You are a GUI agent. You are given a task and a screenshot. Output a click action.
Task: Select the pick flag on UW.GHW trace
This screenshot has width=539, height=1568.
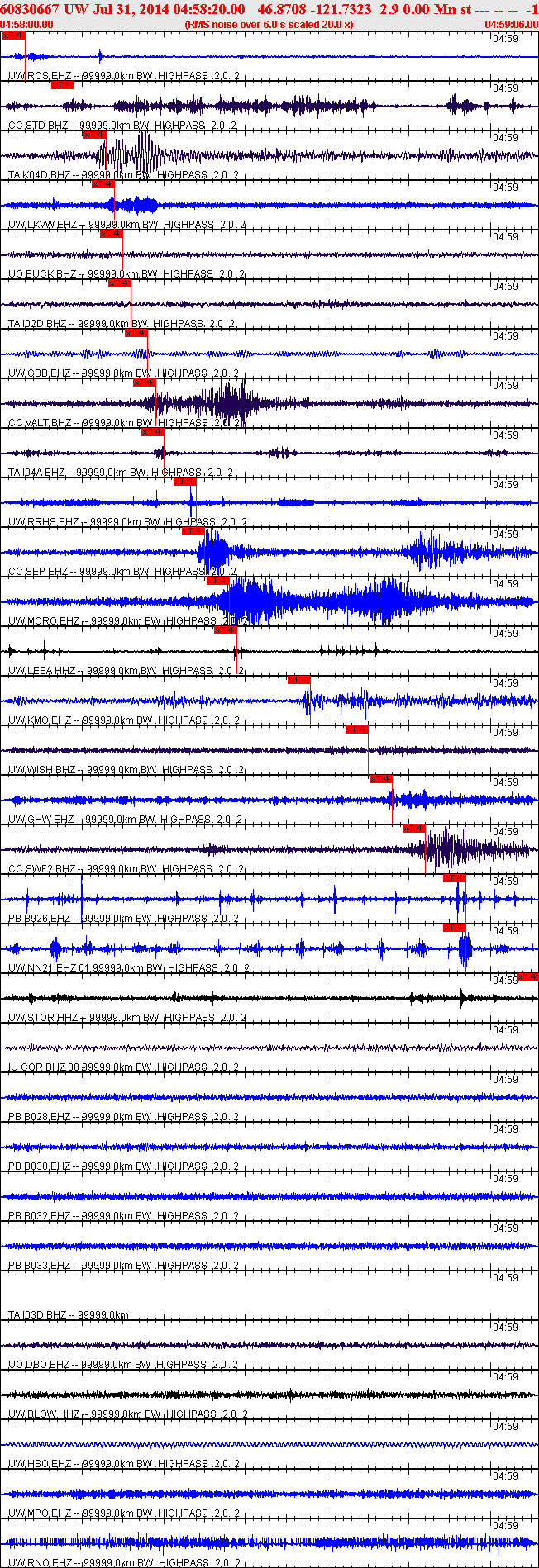coord(381,779)
